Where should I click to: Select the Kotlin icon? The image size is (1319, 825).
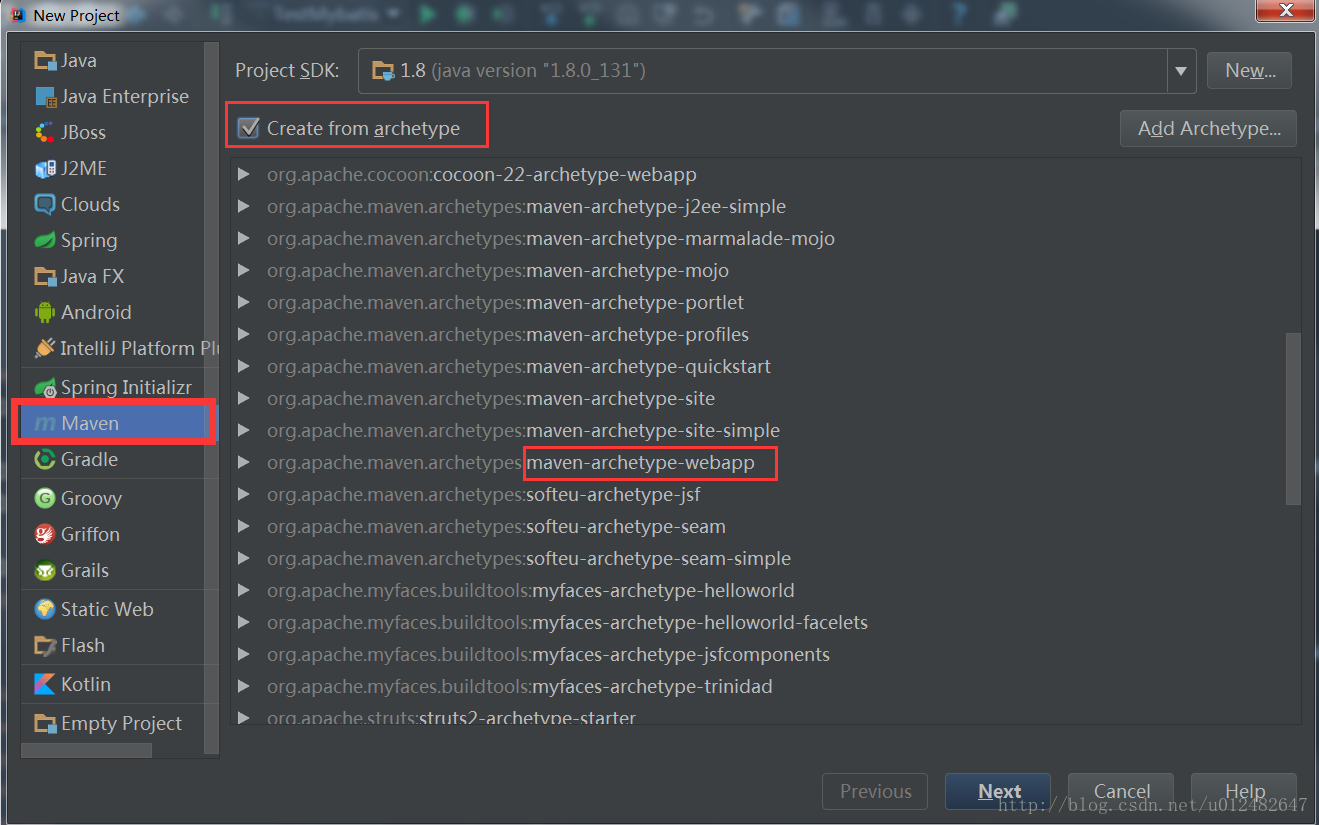pyautogui.click(x=45, y=684)
